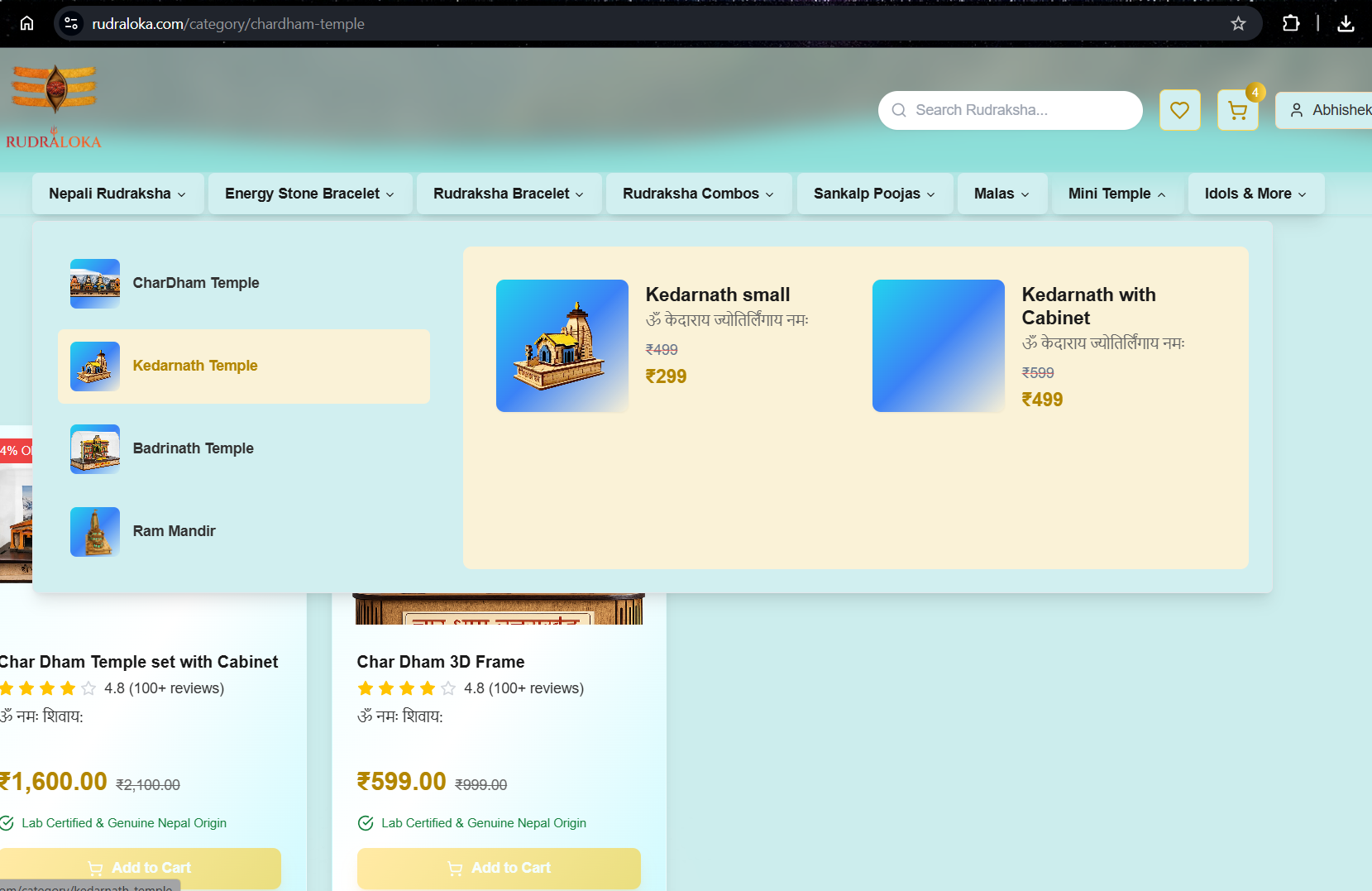The width and height of the screenshot is (1372, 891).
Task: Open Kedarnath with Cabinet product title
Action: tap(1088, 306)
